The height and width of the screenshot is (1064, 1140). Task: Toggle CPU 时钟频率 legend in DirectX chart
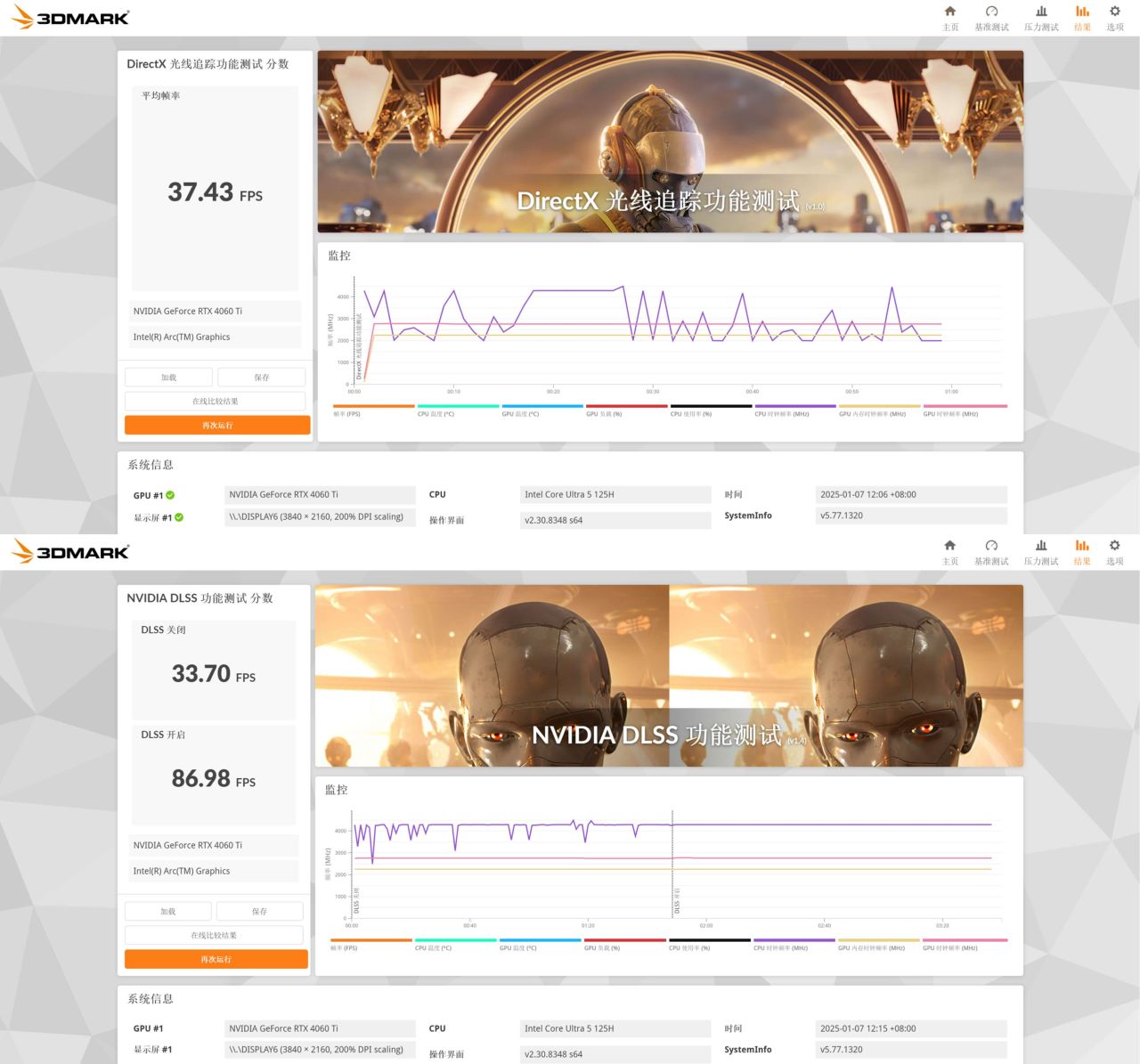[x=795, y=410]
